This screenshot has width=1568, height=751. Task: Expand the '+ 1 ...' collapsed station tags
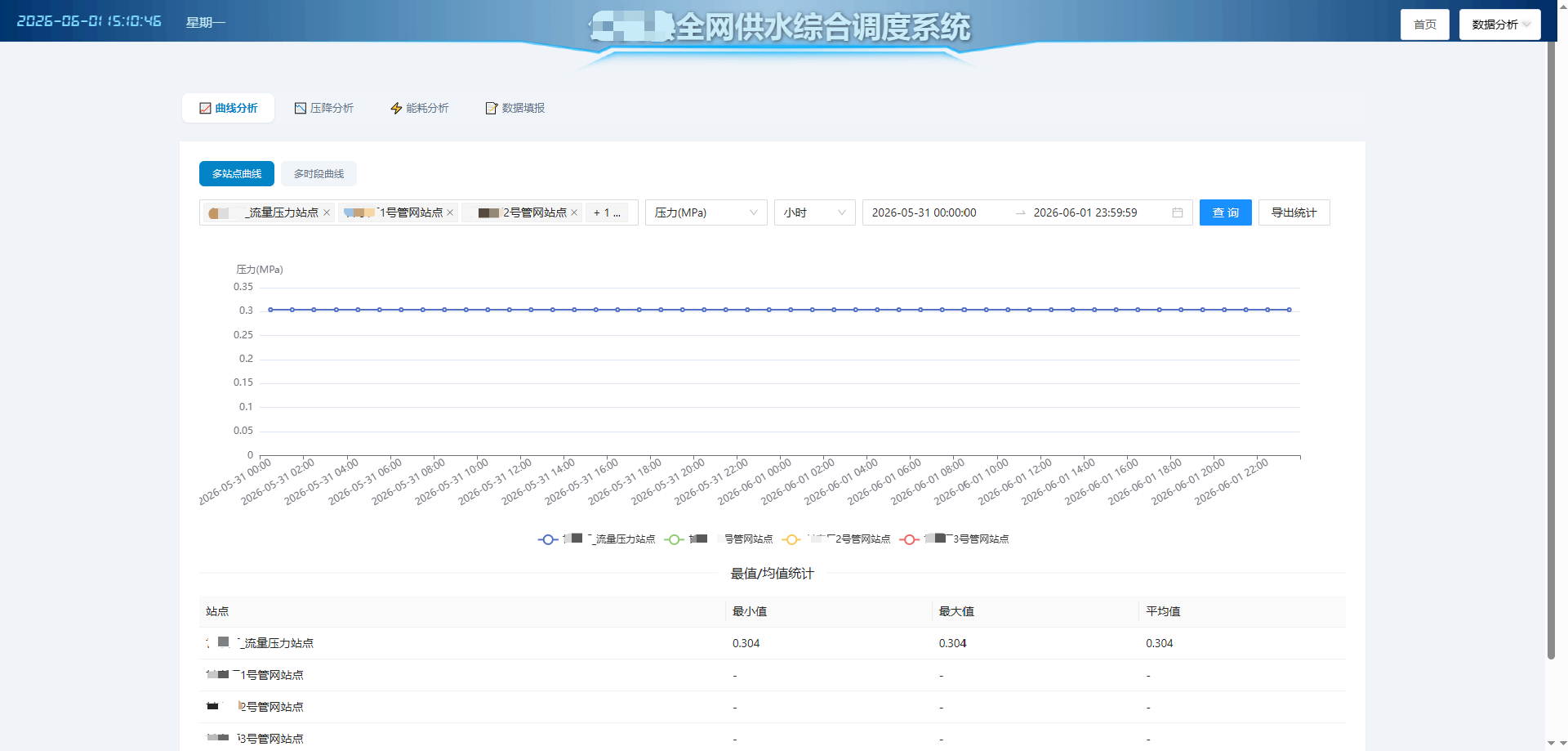[x=607, y=212]
